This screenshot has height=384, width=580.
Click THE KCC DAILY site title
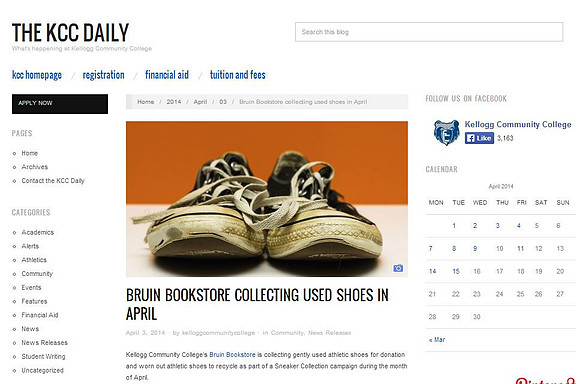tap(70, 32)
